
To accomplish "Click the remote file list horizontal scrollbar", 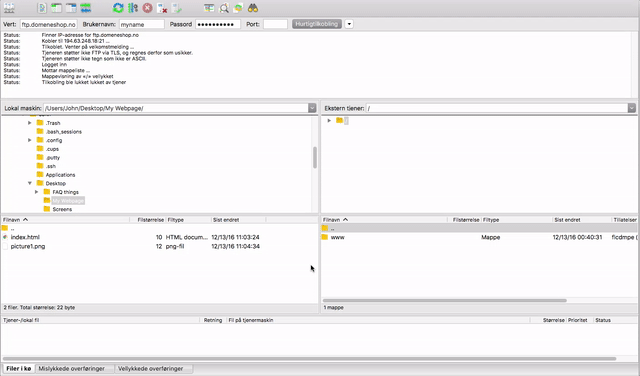I will [x=444, y=300].
